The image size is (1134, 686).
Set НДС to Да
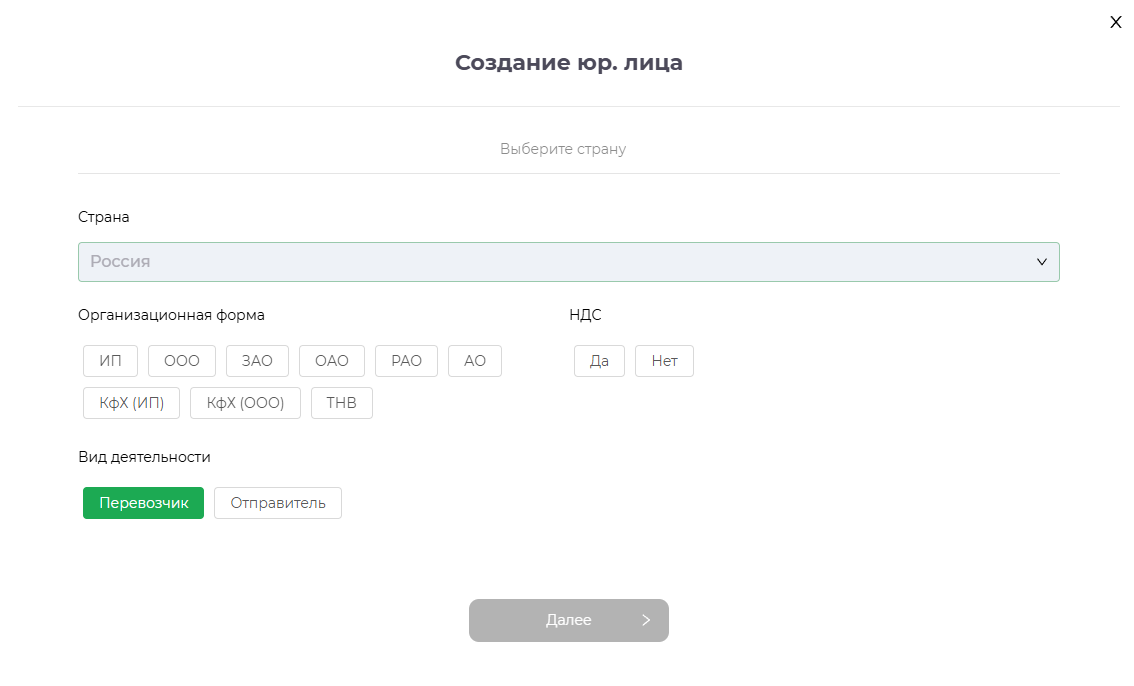599,361
